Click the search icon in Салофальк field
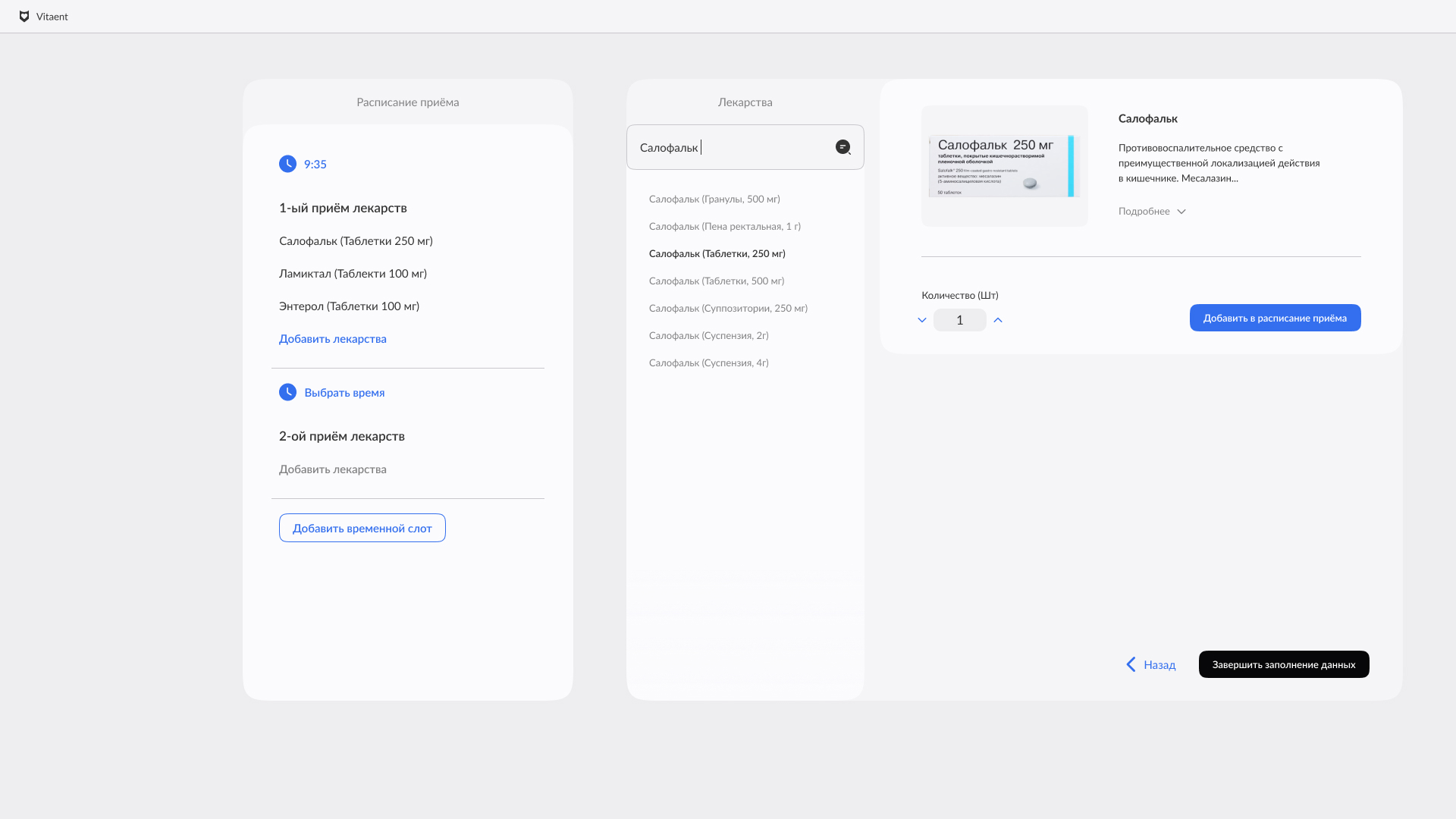This screenshot has height=819, width=1456. pos(843,147)
